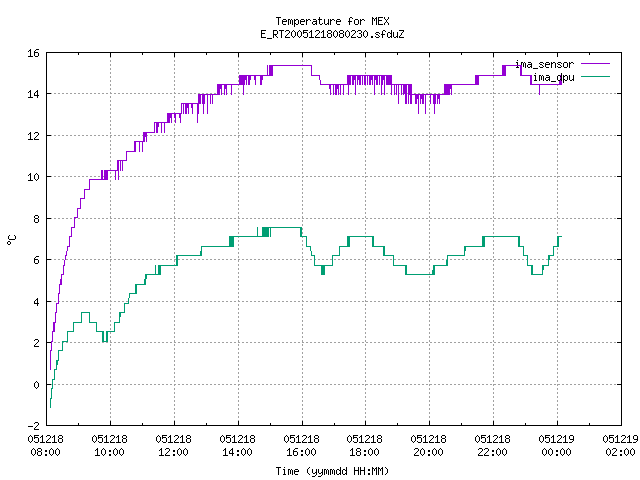This screenshot has width=640, height=480.
Task: Click the 'ima_sensor' legend label
Action: point(544,64)
